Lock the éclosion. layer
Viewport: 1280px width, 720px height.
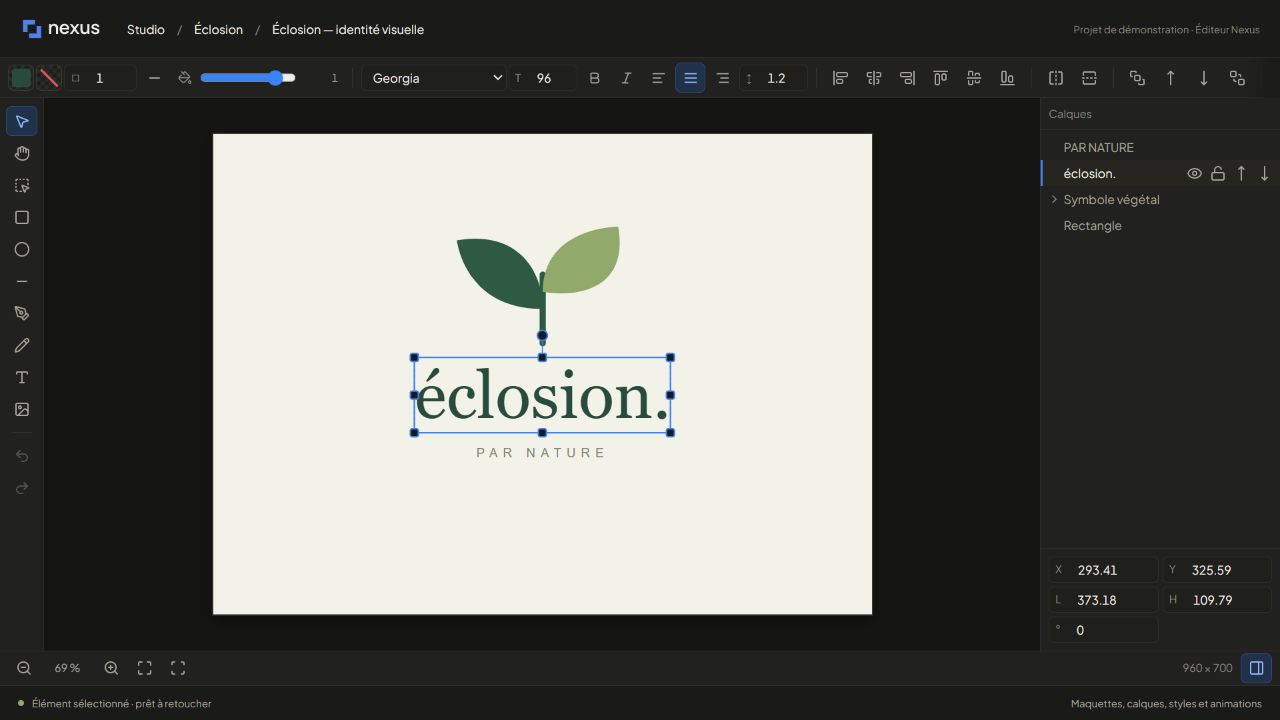[x=1218, y=174]
